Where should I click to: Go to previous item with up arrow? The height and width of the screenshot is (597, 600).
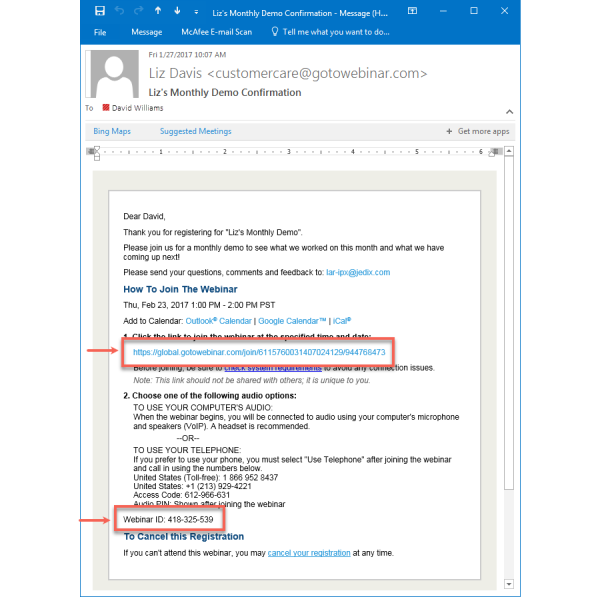tap(158, 11)
